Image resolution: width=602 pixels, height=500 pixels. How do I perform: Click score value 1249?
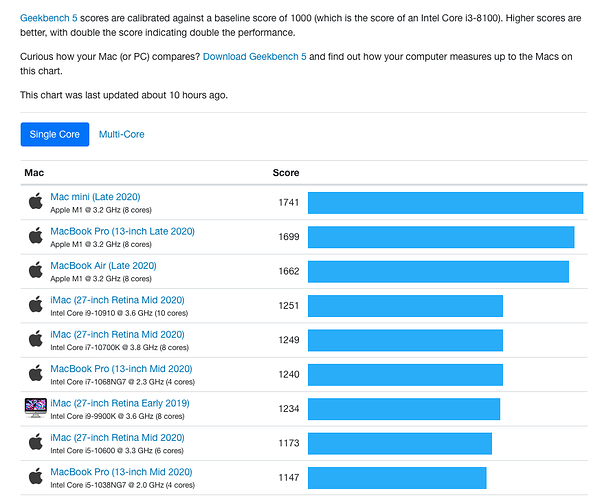click(x=289, y=340)
